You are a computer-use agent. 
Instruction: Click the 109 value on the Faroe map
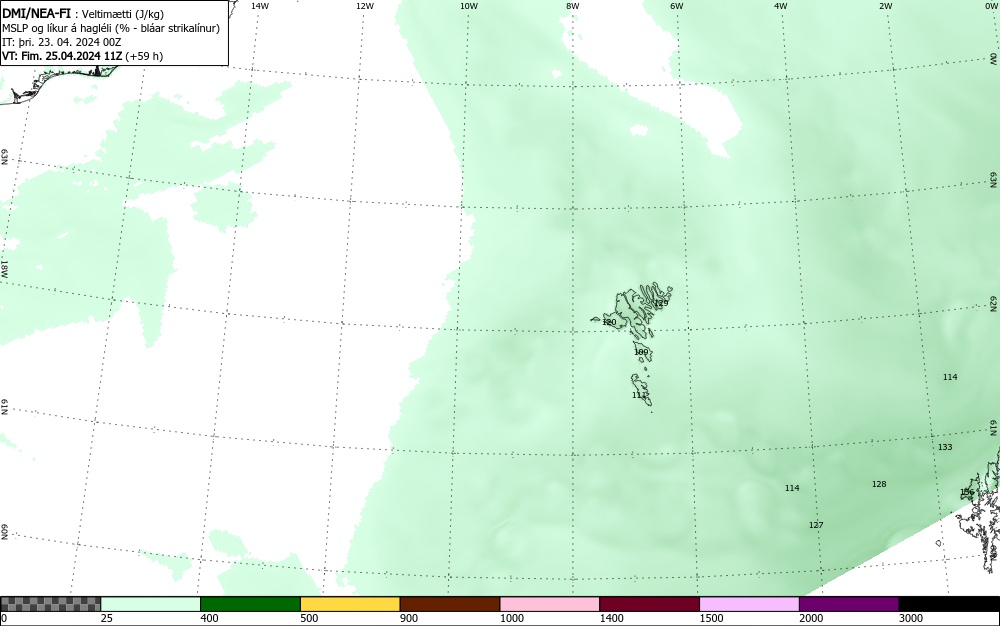point(641,352)
